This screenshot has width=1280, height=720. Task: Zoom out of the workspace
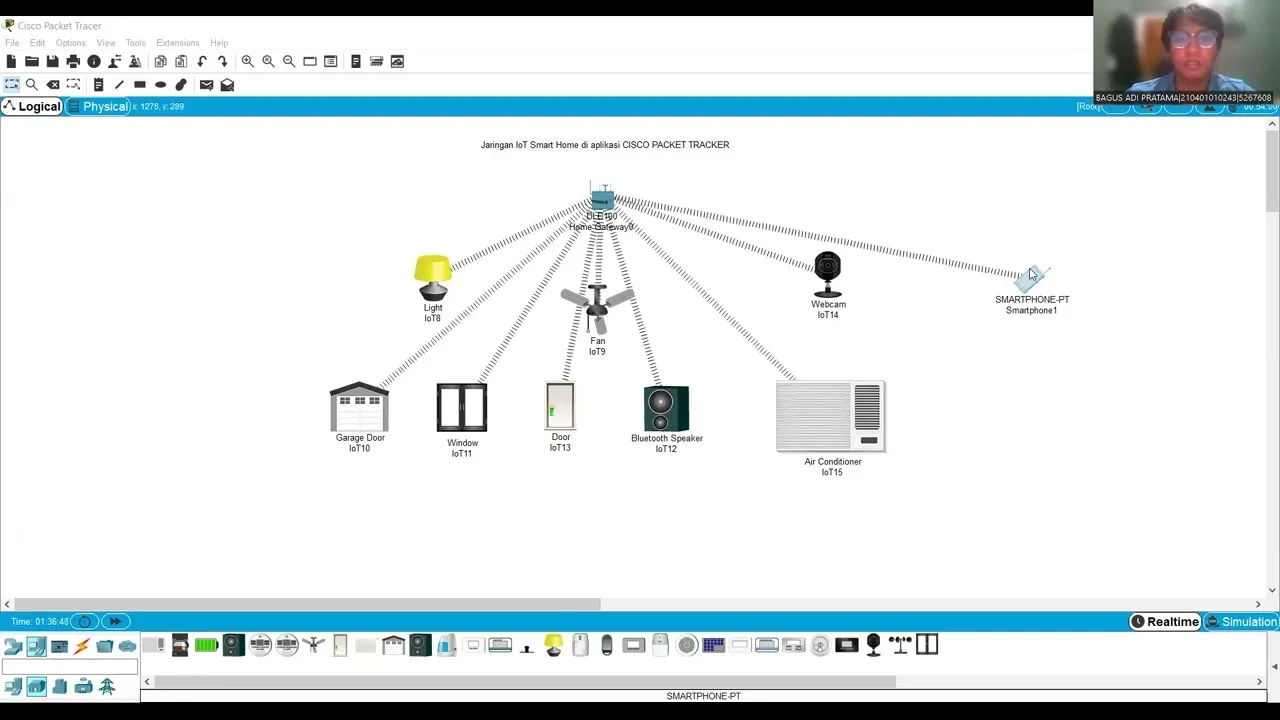289,62
